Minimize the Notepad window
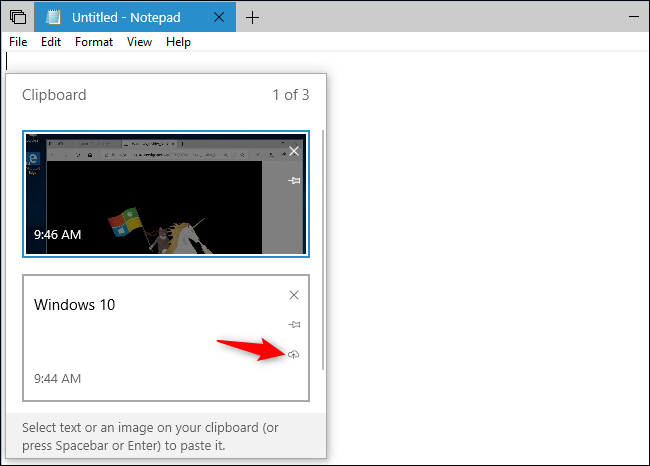 (634, 17)
